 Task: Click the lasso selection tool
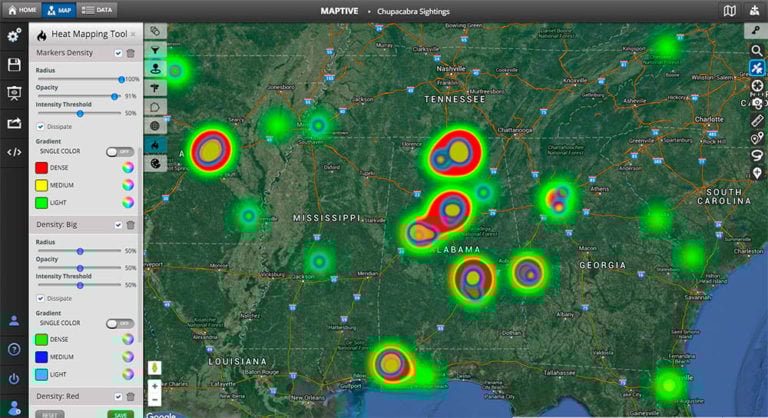[x=757, y=156]
